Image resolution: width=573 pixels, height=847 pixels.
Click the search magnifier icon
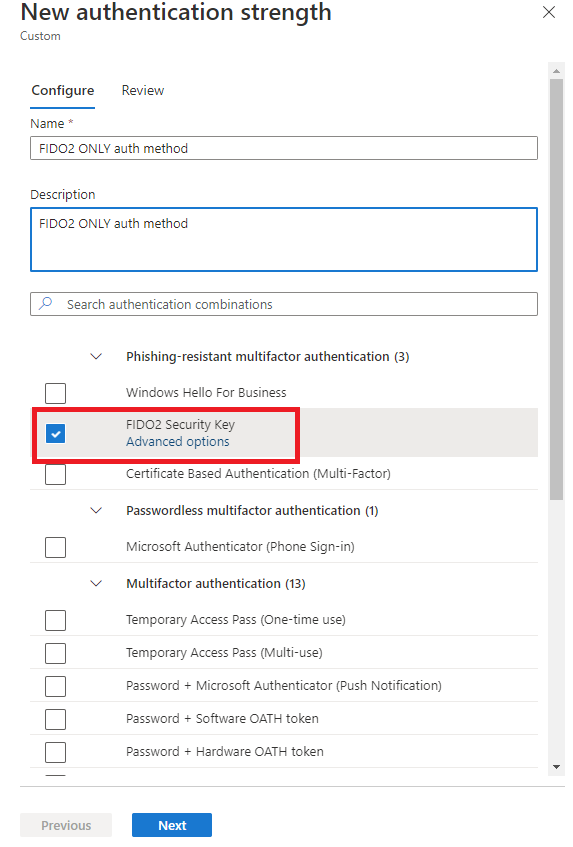click(x=46, y=304)
